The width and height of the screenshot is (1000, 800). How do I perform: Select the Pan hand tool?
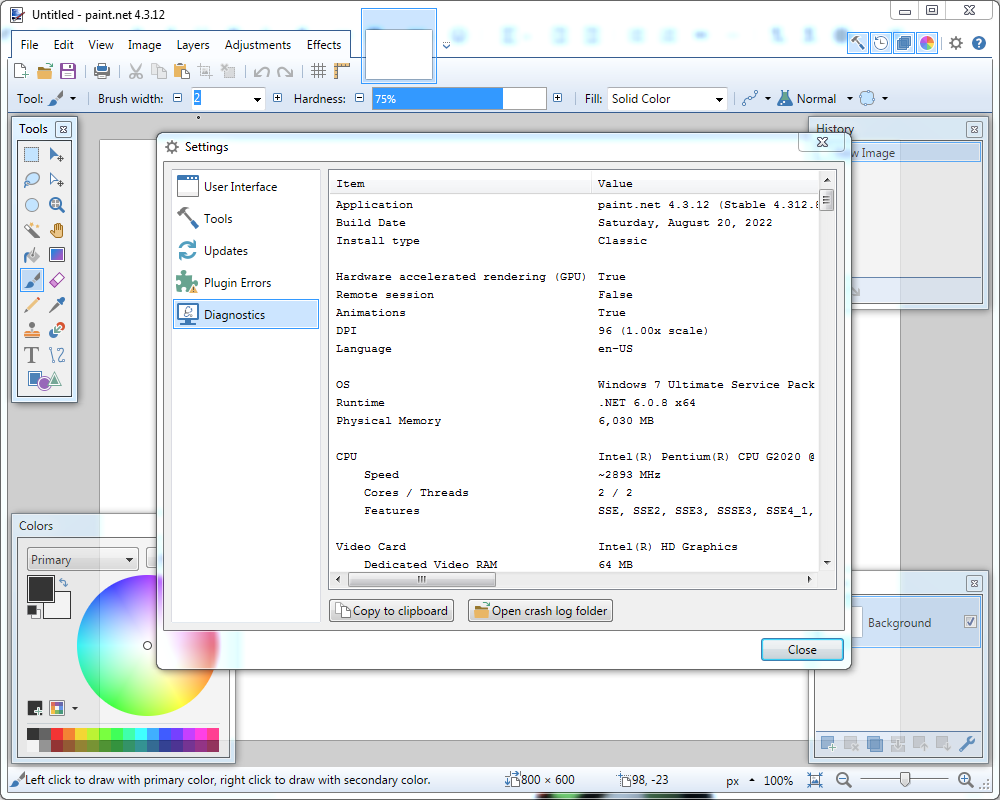click(x=57, y=230)
